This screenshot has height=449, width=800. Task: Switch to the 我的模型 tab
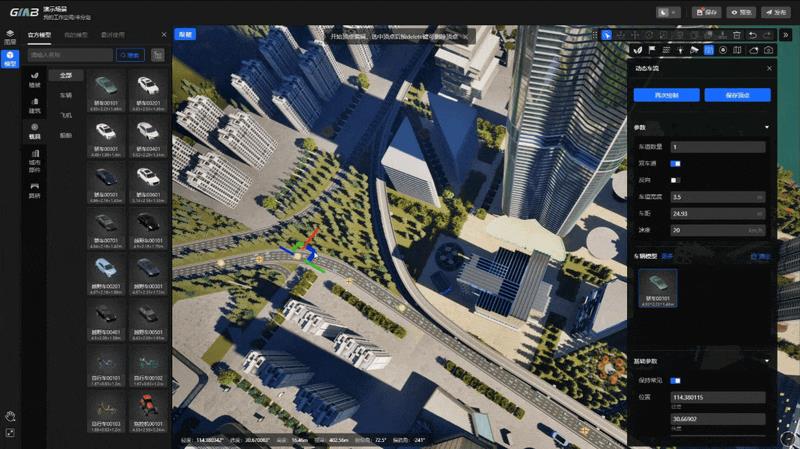click(77, 34)
